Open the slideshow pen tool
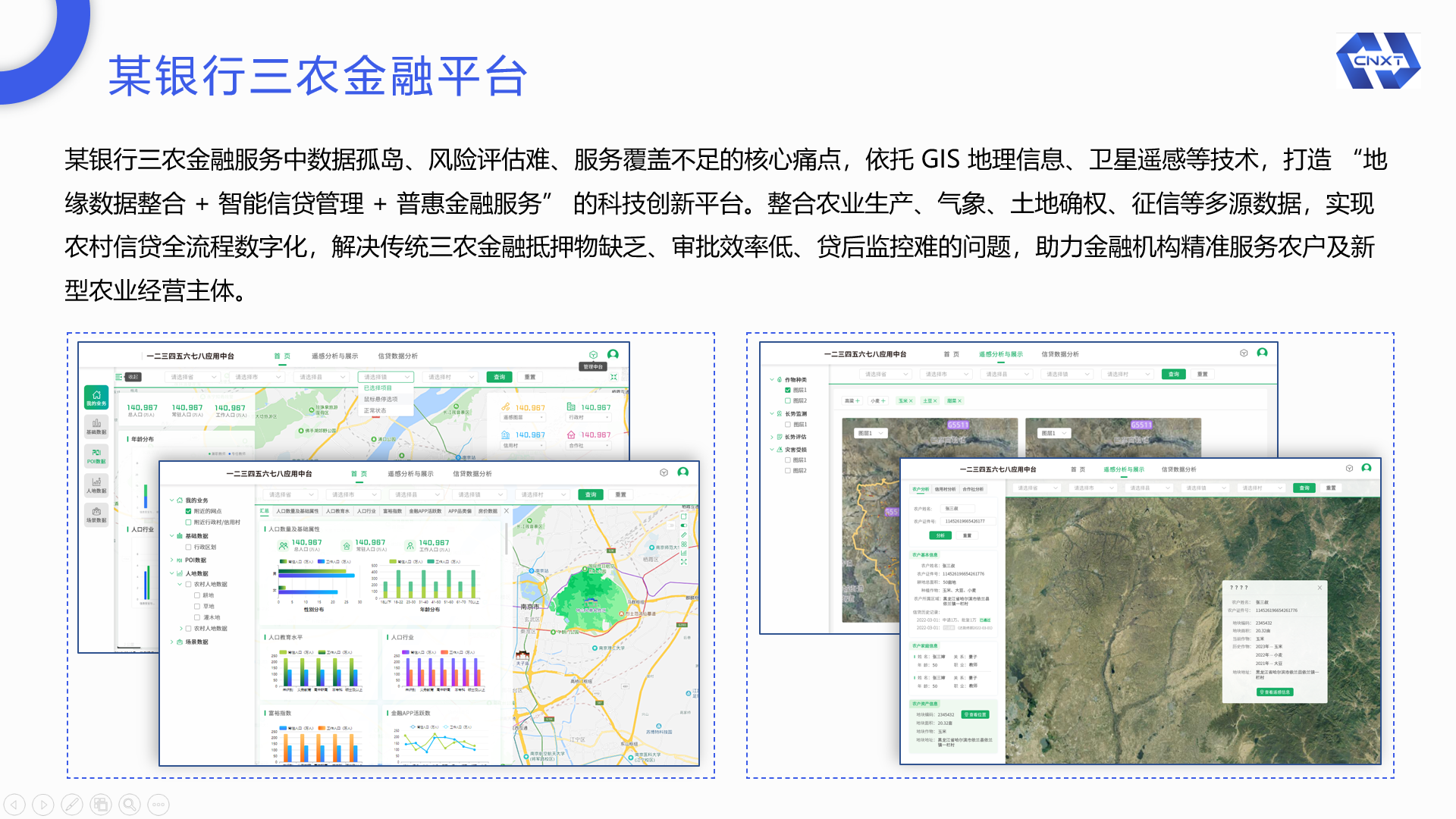This screenshot has height=819, width=1456. coord(72,805)
